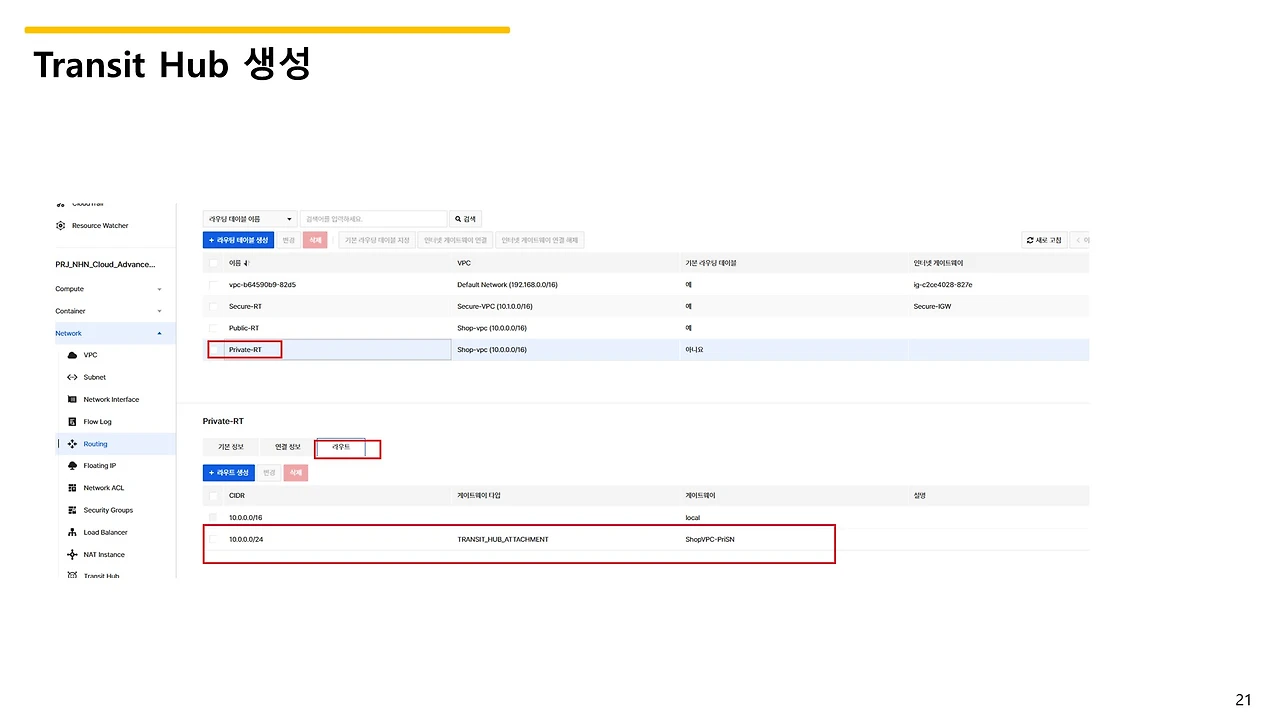Click the 검색 search button
This screenshot has width=1280, height=720.
tap(466, 218)
